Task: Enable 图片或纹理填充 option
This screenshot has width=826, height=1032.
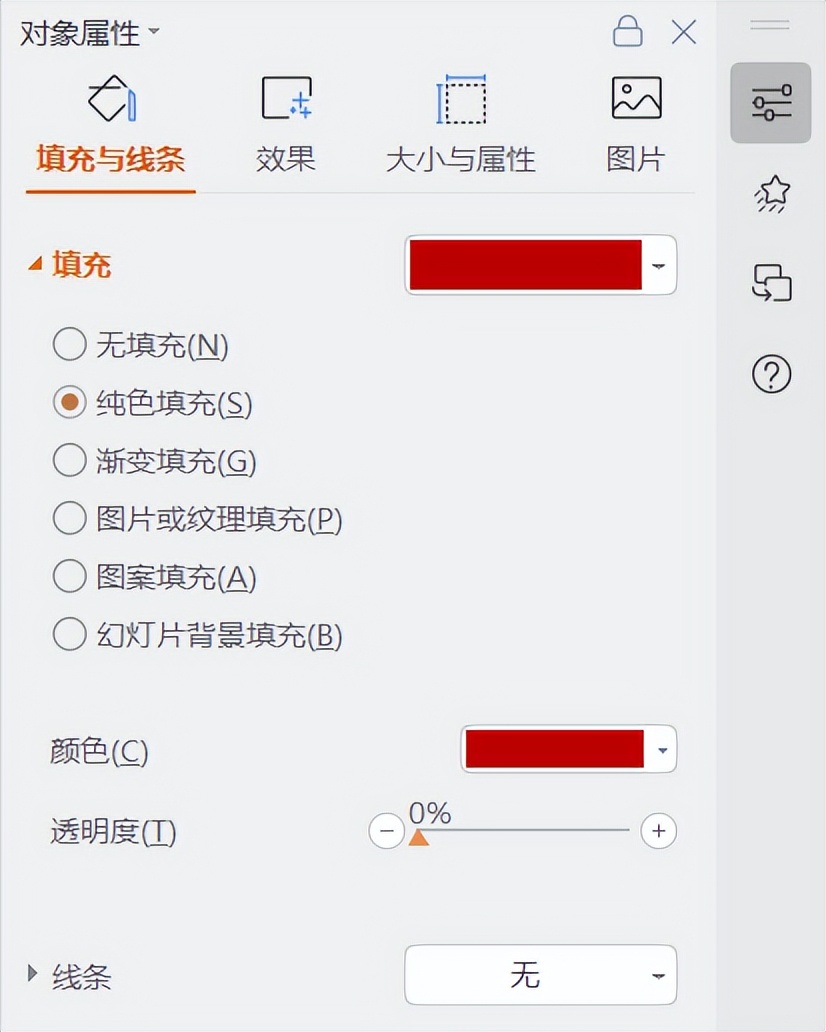Action: [69, 519]
